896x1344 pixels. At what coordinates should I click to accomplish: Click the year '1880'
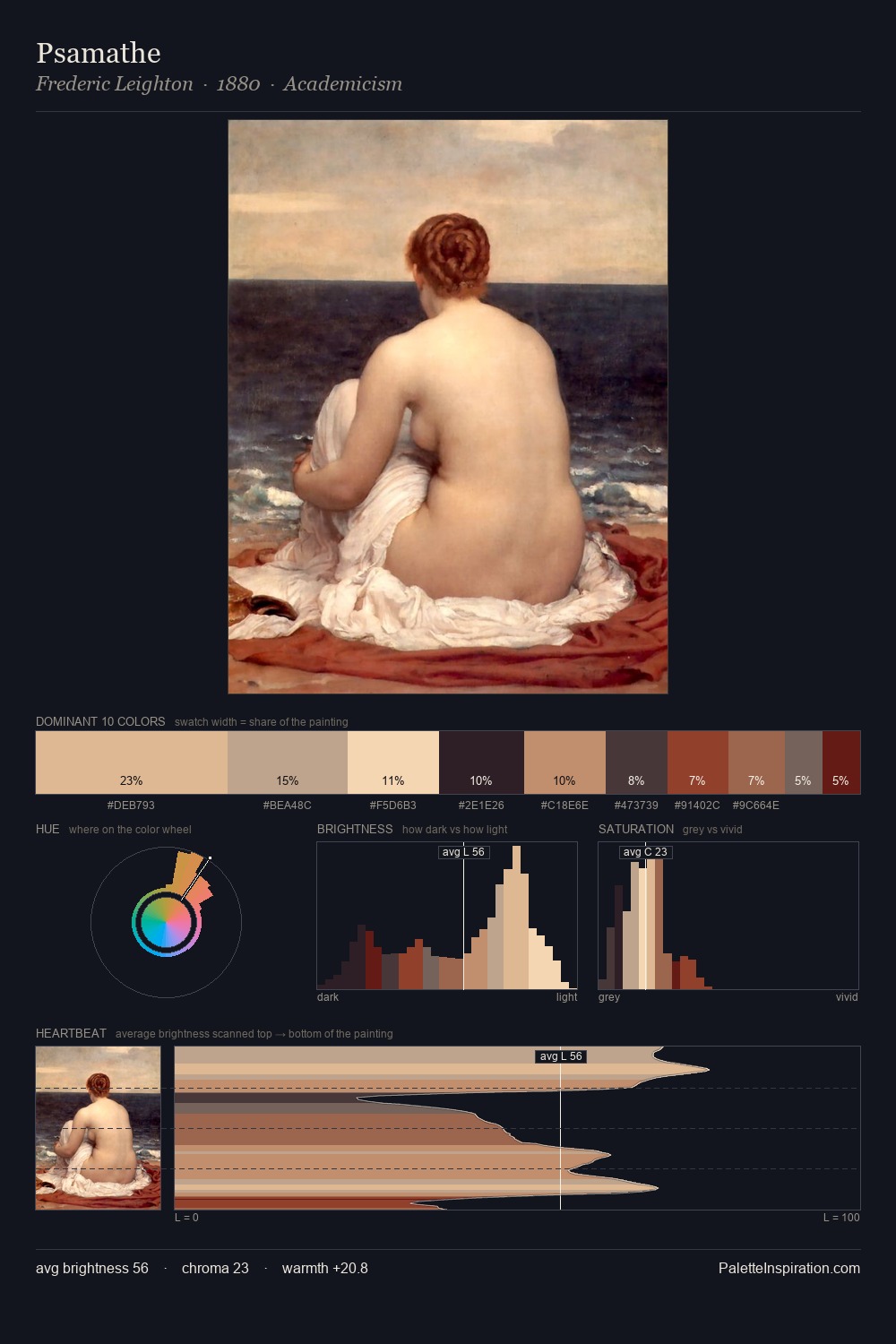[x=238, y=84]
